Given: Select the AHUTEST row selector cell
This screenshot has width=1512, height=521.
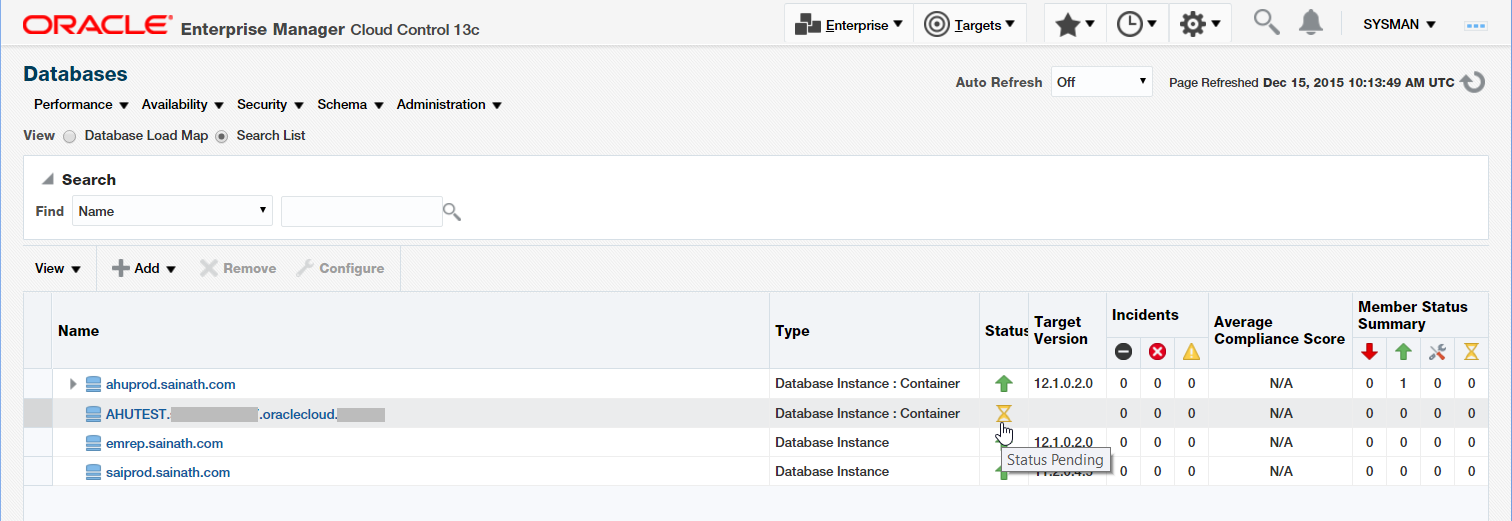Looking at the screenshot, I should [38, 414].
